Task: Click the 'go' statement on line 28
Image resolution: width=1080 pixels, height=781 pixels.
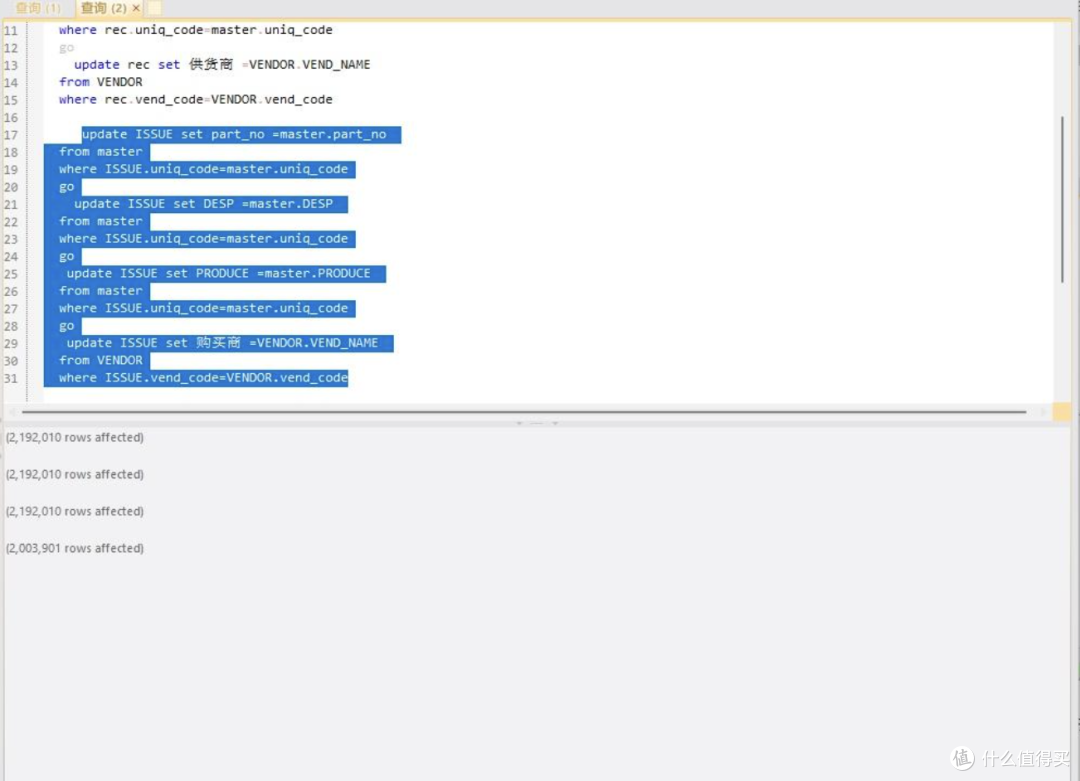Action: [x=66, y=326]
